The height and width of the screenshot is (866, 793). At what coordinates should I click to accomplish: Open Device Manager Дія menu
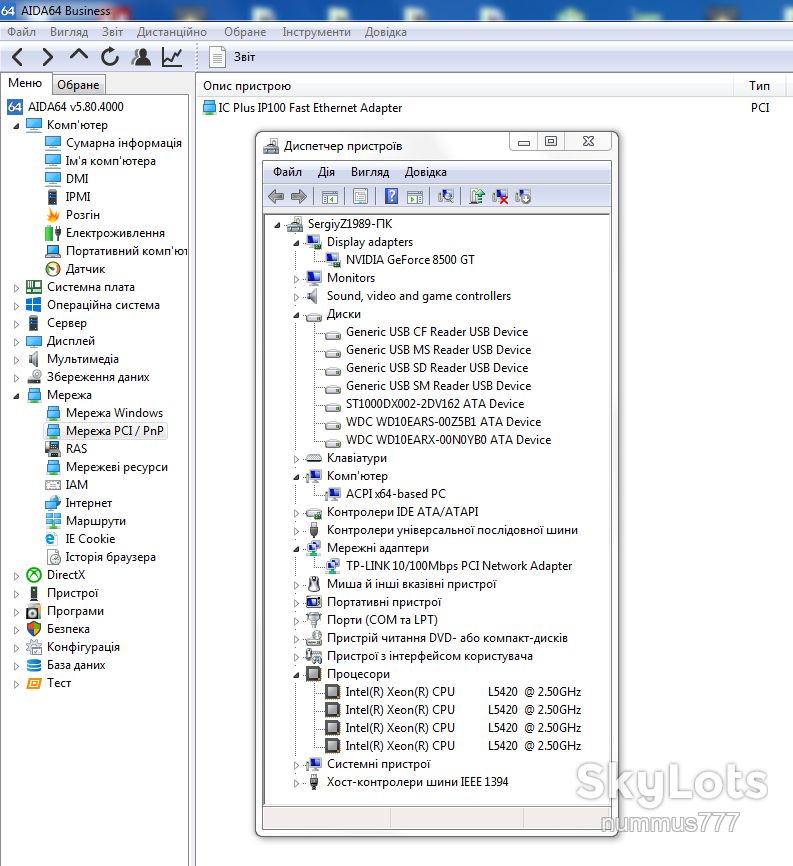pos(326,172)
